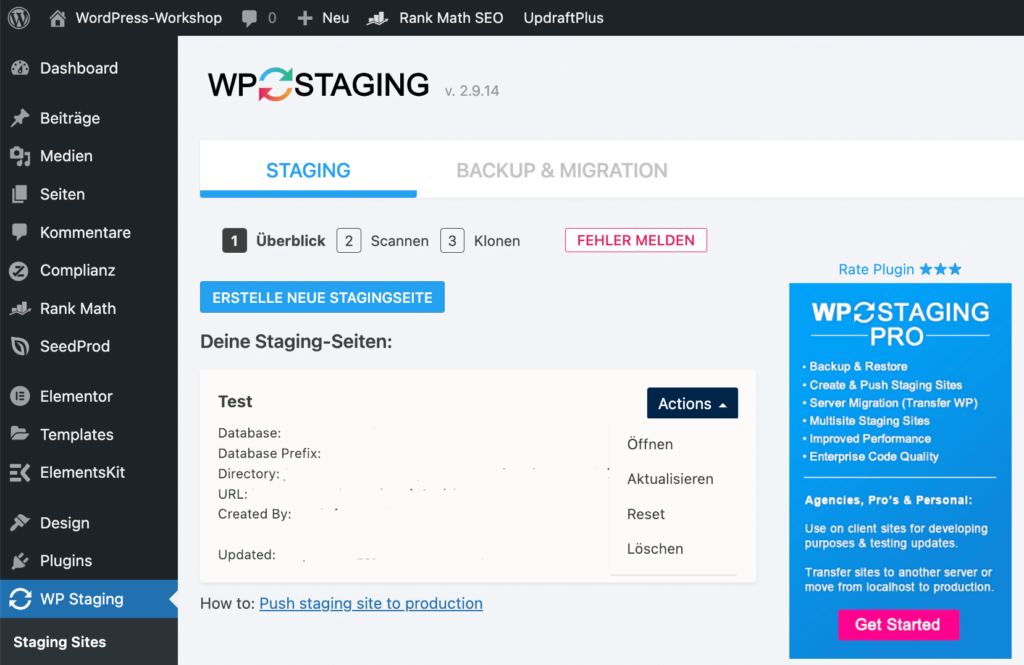1024x665 pixels.
Task: Click the Test staging site name
Action: [235, 402]
